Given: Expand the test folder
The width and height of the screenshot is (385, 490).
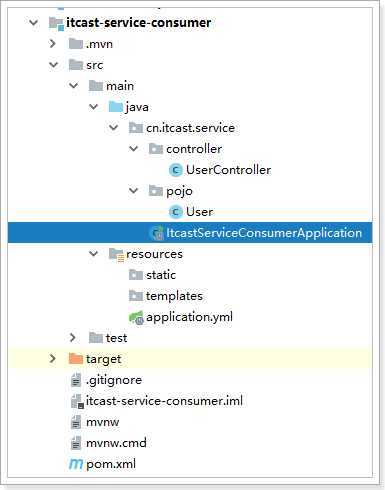Looking at the screenshot, I should pyautogui.click(x=72, y=338).
